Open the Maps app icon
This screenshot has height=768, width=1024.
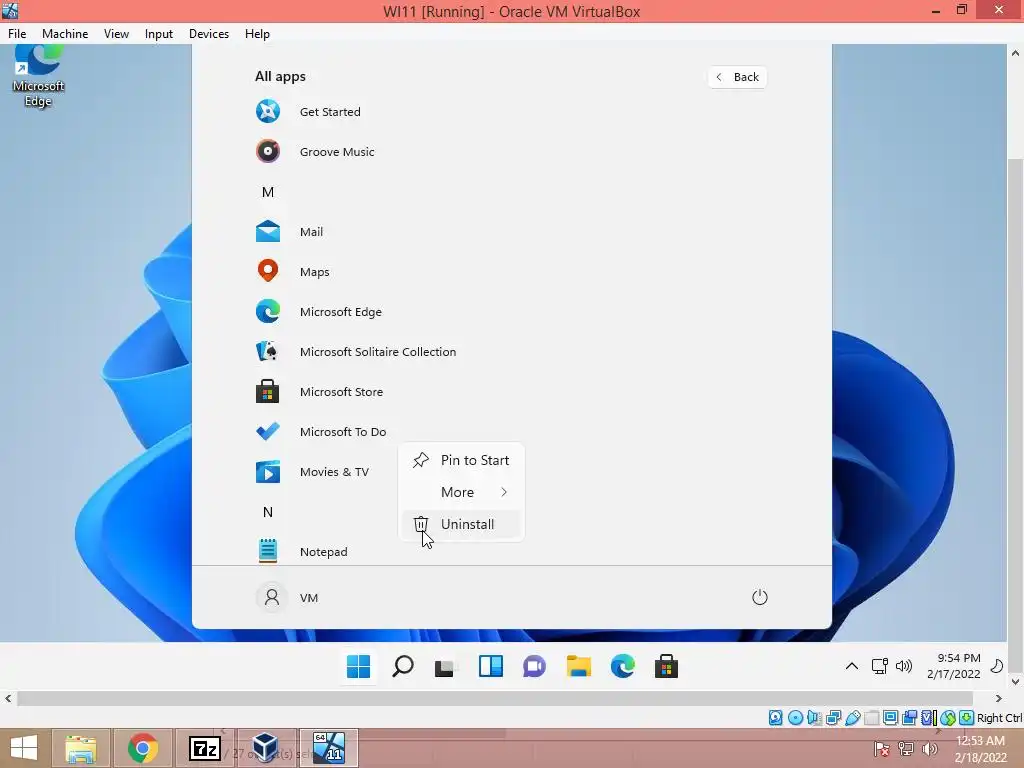(268, 271)
